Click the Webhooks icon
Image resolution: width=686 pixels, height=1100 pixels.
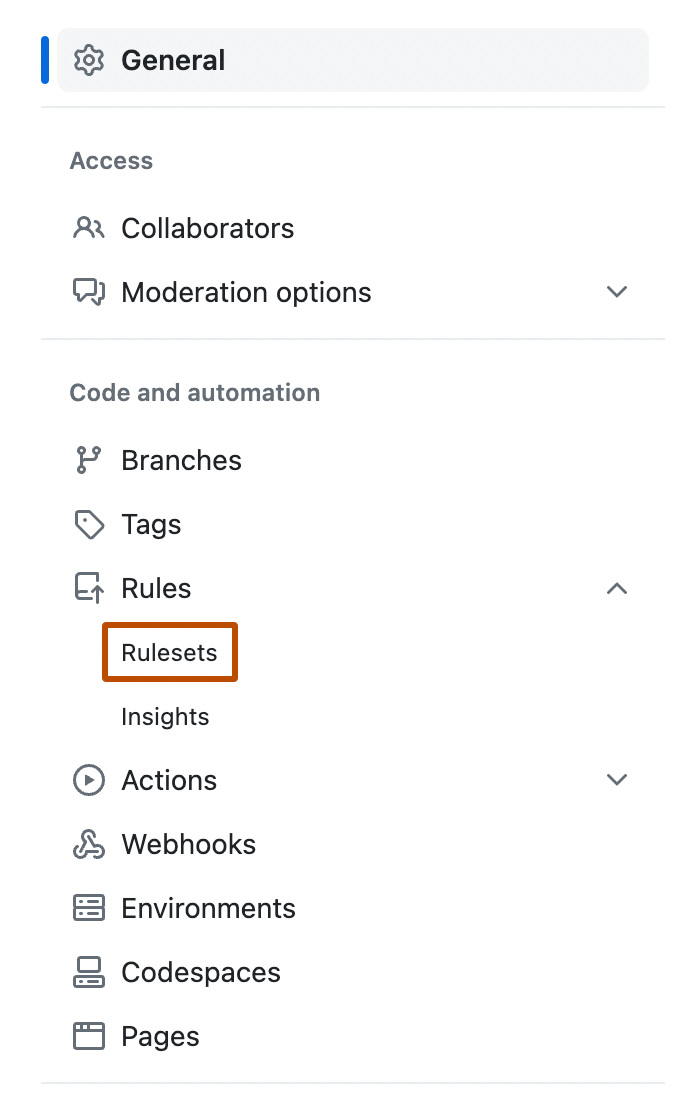click(x=89, y=844)
